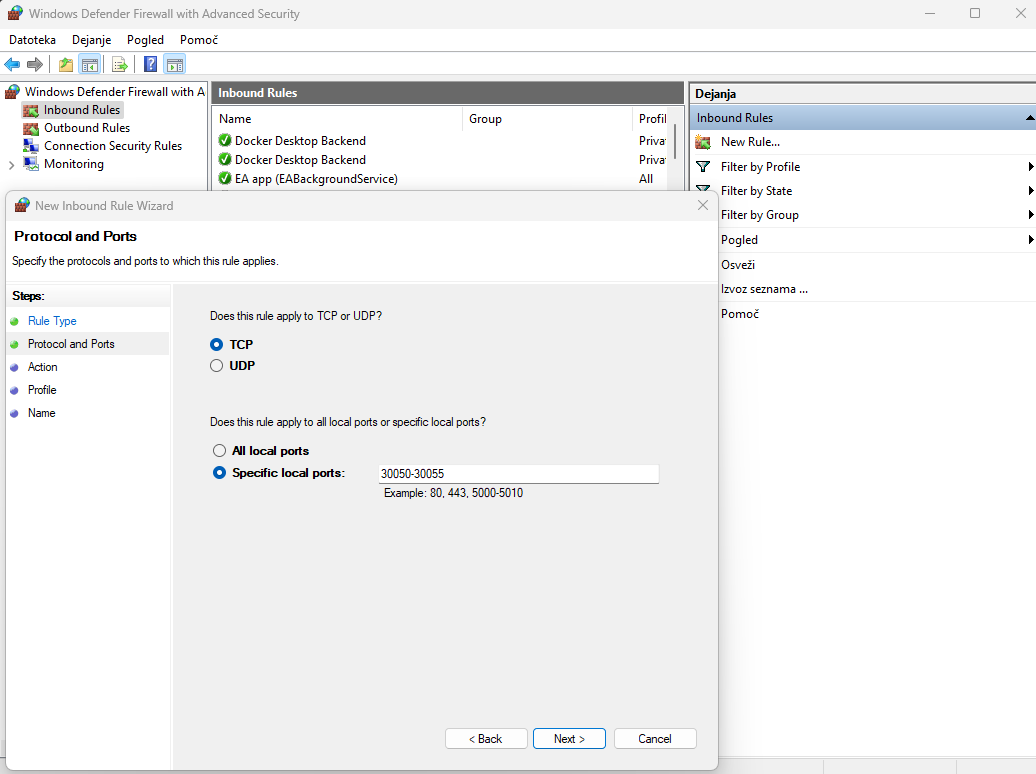Click the Export List toolbar icon
Screen dimensions: 1036x774
click(x=120, y=65)
